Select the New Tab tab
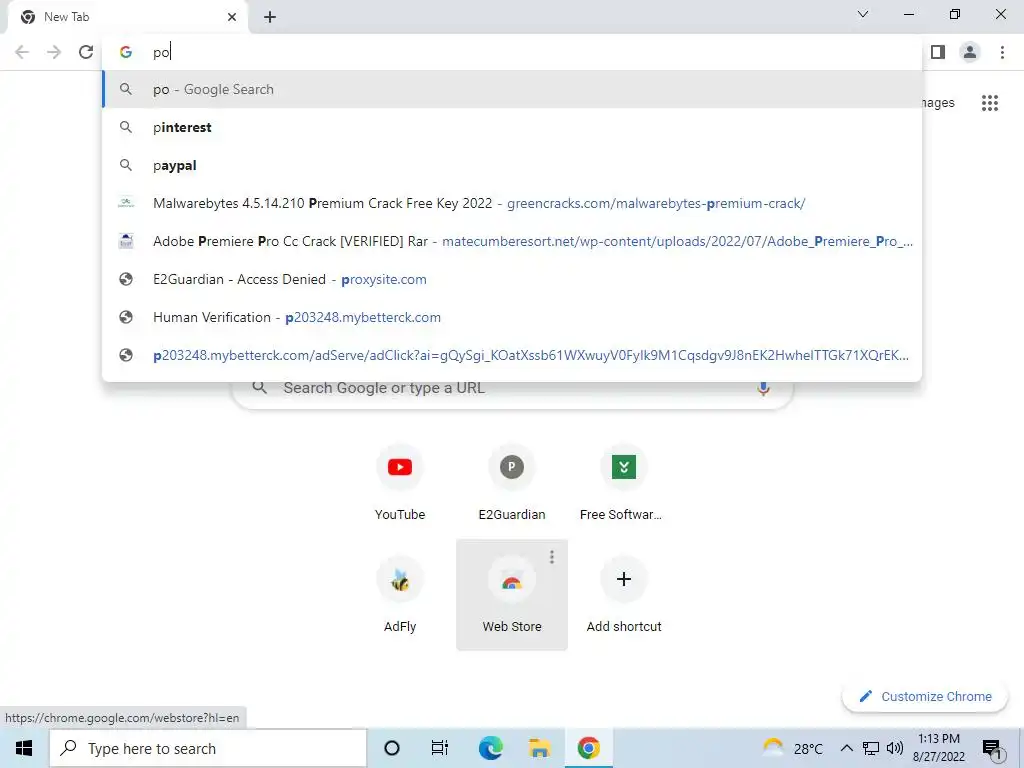 [128, 17]
